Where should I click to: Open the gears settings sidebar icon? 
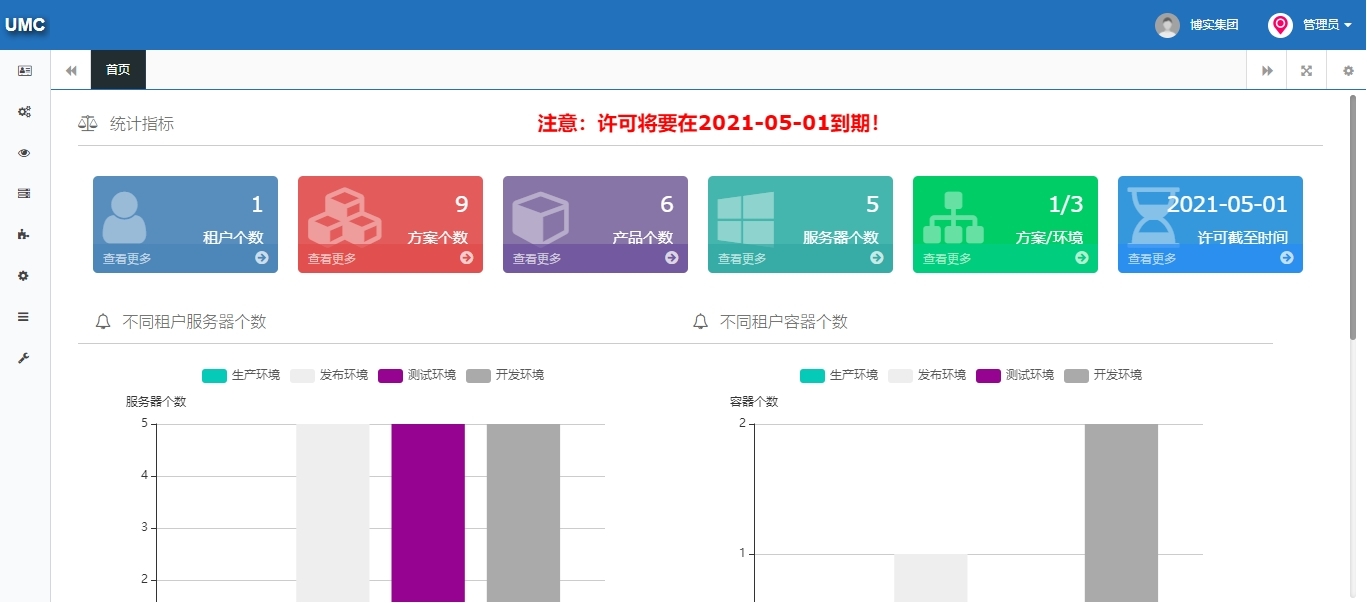(25, 112)
